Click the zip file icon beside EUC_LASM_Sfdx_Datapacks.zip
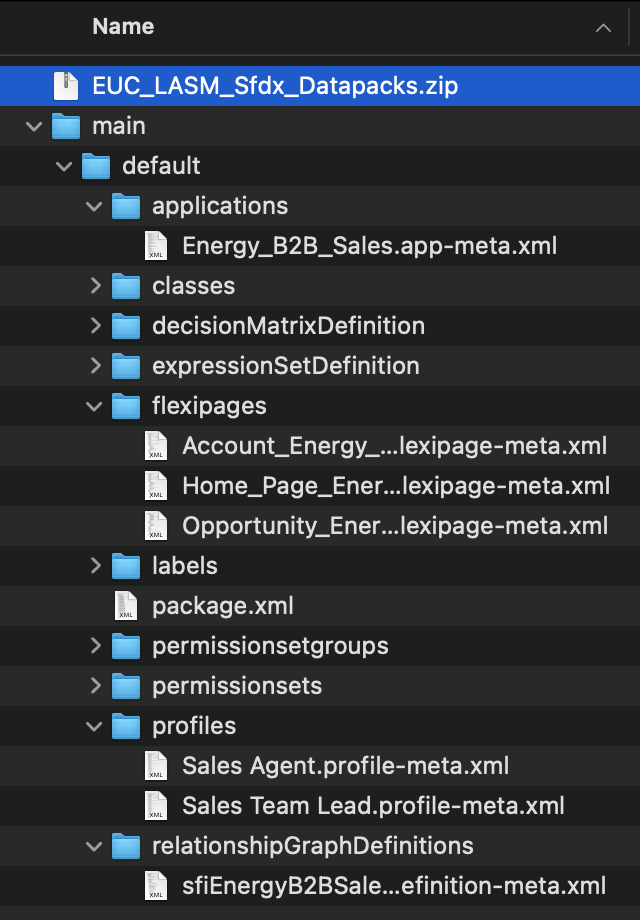This screenshot has width=640, height=920. 66,86
